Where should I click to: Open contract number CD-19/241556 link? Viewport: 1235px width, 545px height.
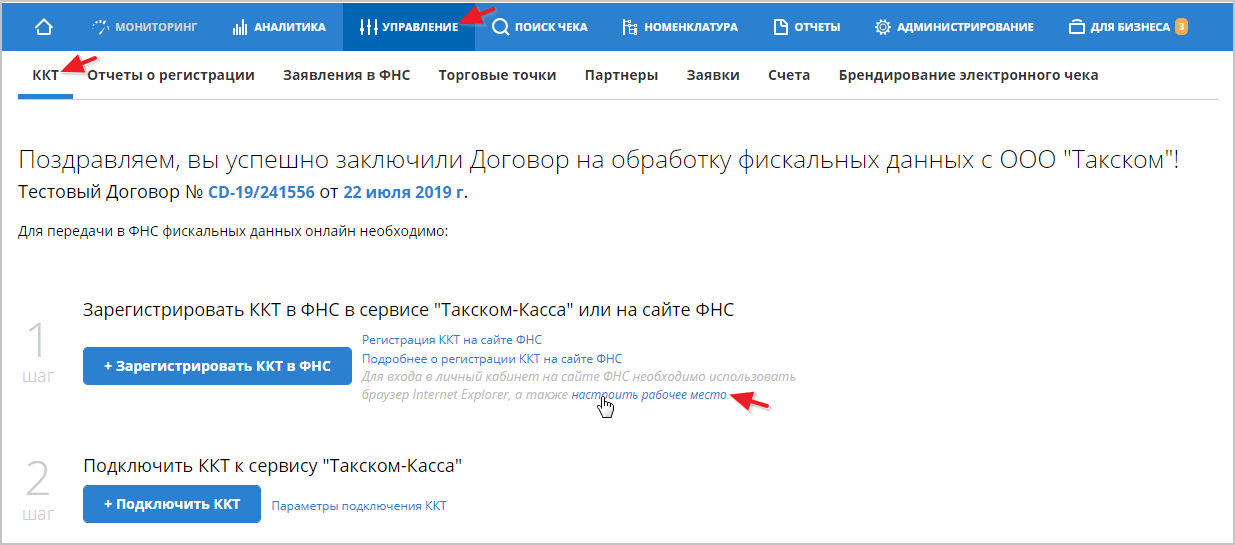261,192
